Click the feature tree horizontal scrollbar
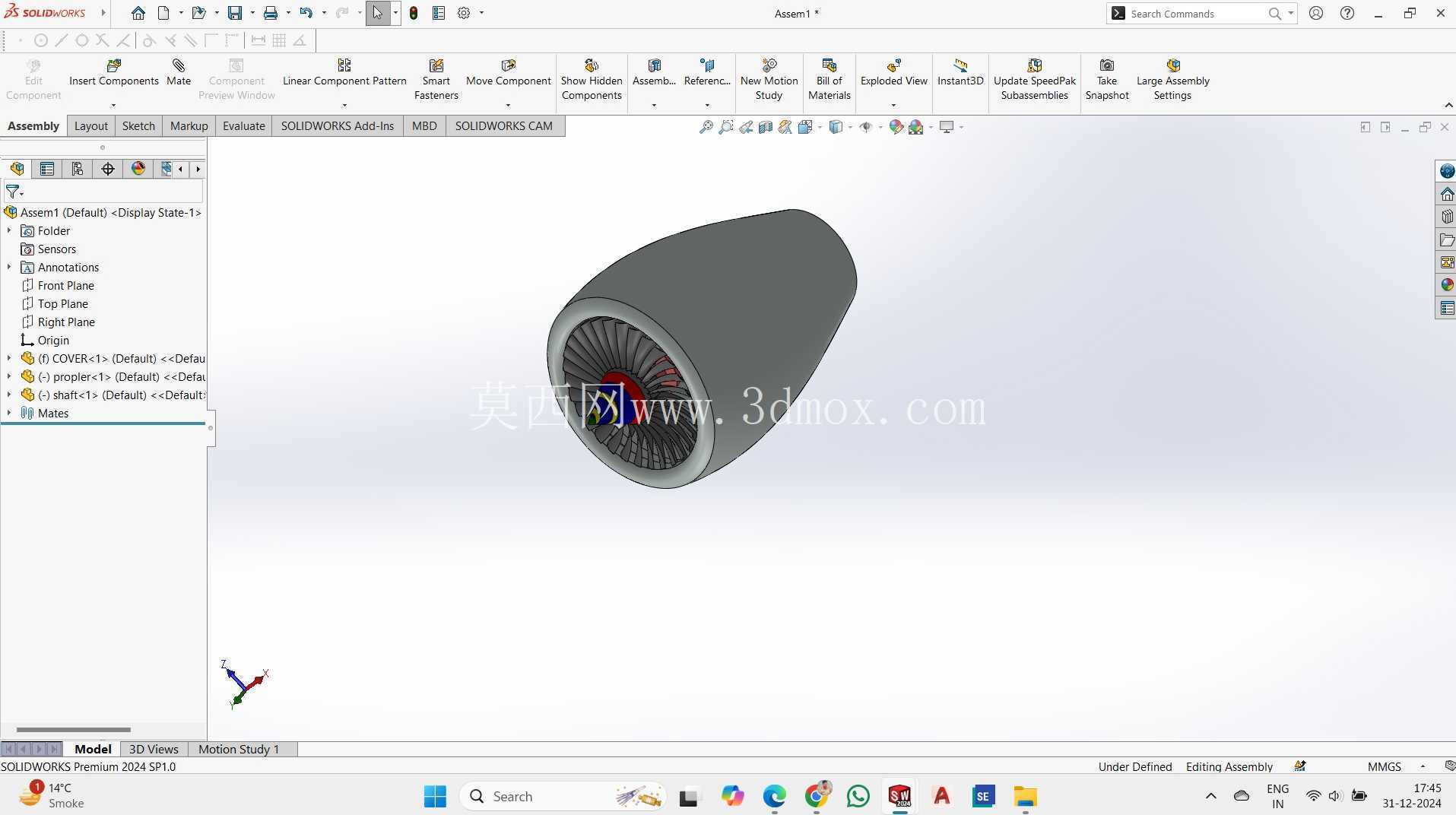The image size is (1456, 815). point(74,730)
